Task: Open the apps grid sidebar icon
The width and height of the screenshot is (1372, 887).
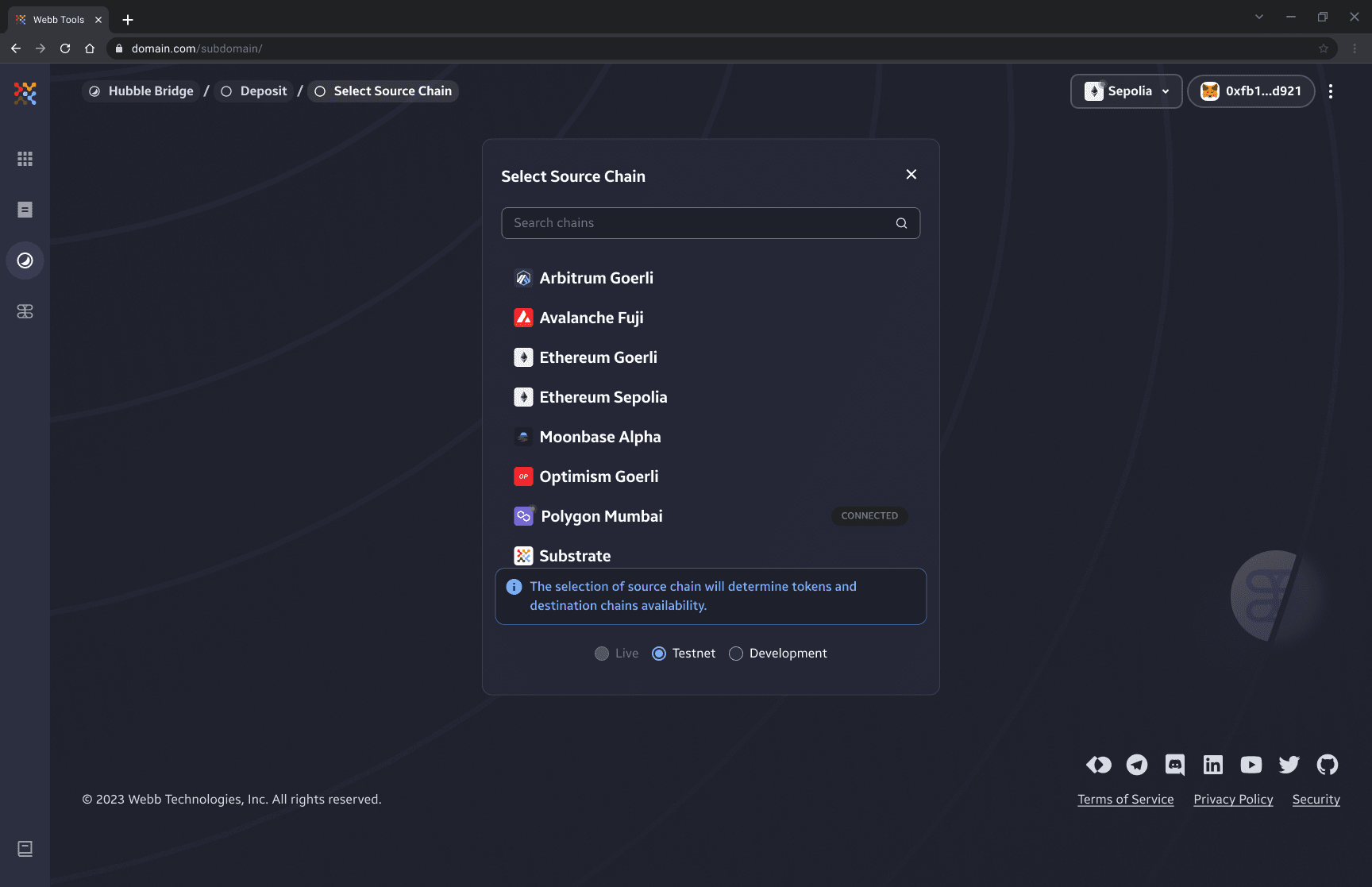Action: (x=25, y=159)
